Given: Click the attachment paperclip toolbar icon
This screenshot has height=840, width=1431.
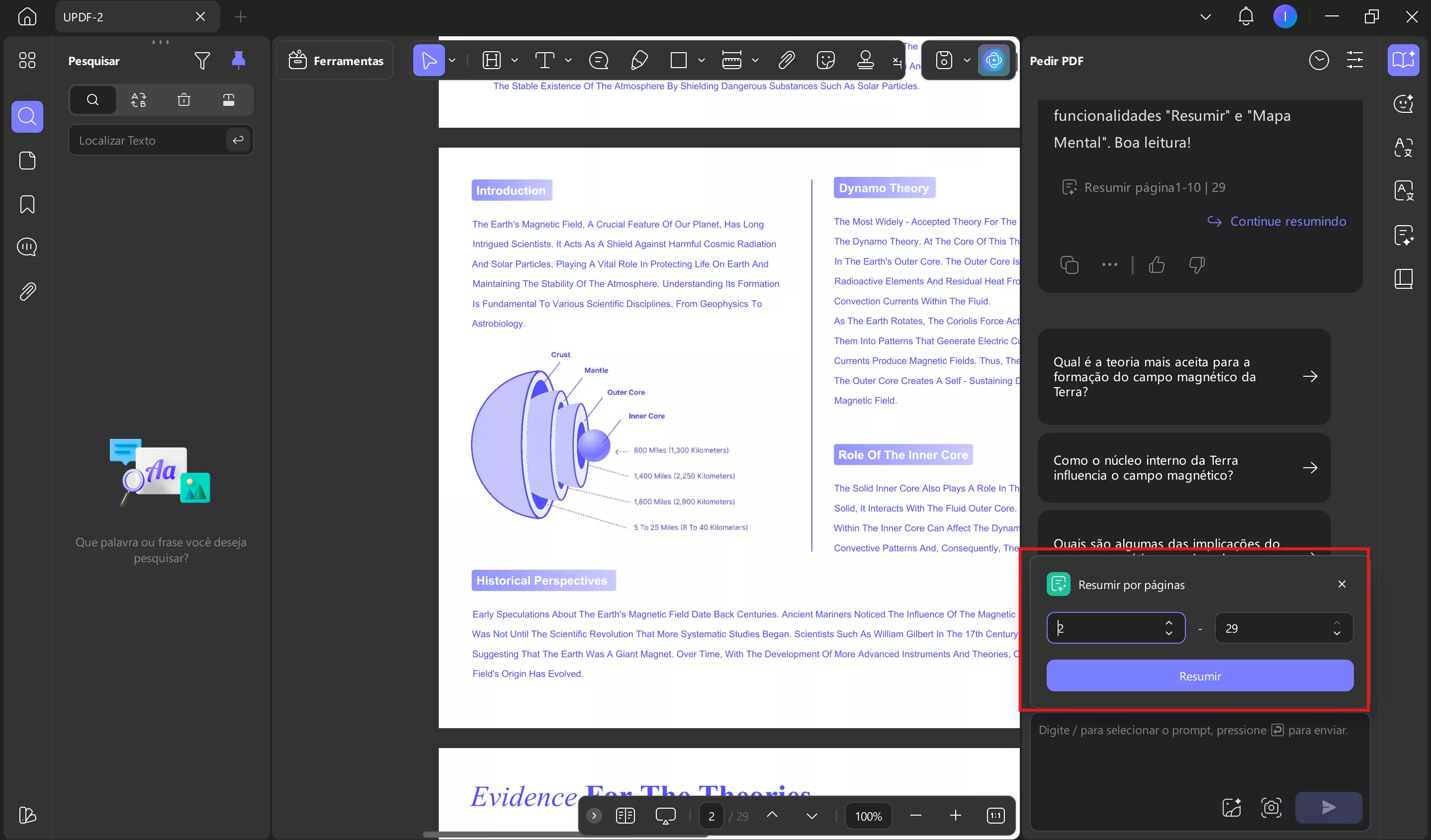Looking at the screenshot, I should click(786, 60).
